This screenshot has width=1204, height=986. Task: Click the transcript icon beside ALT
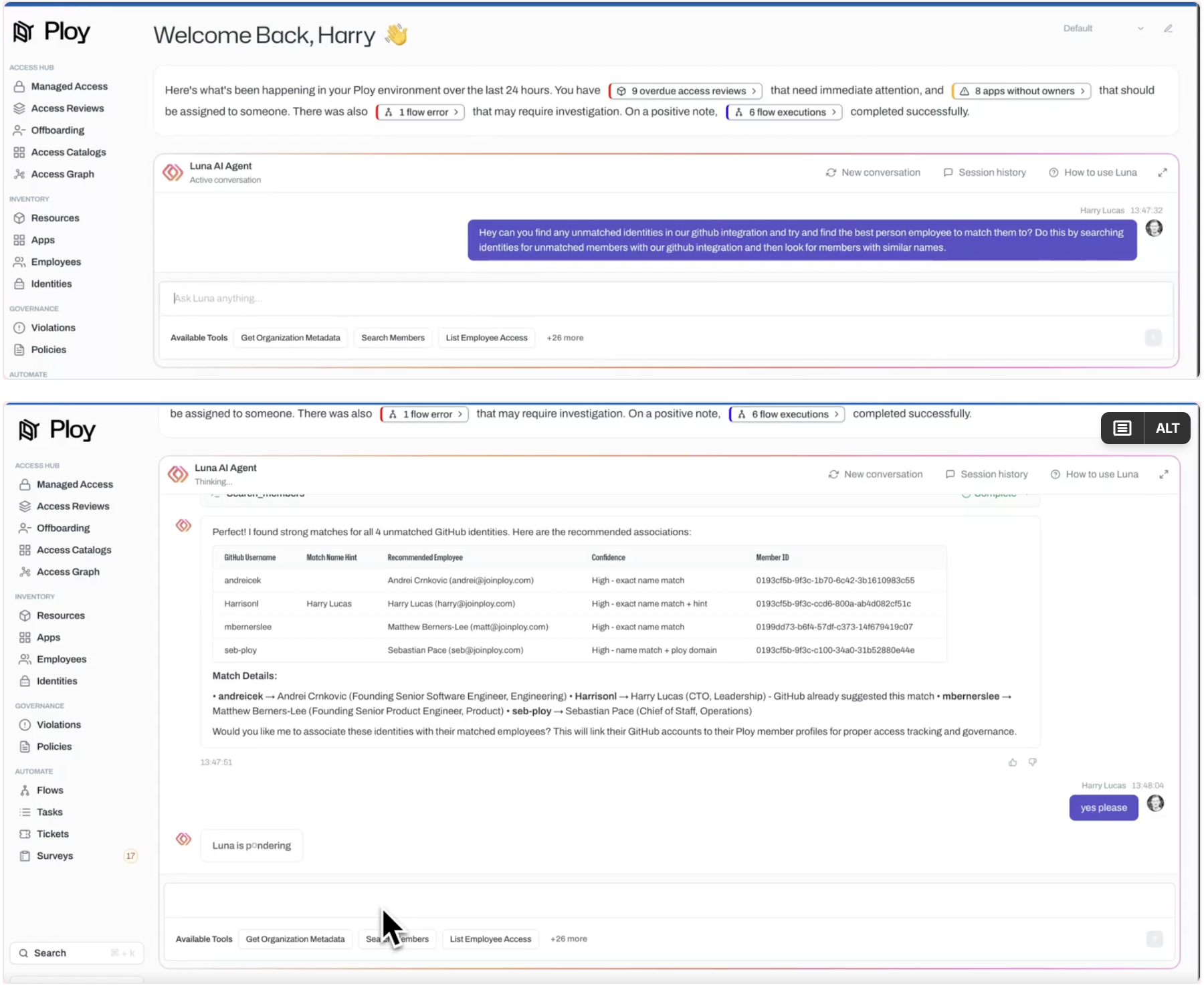[1122, 428]
